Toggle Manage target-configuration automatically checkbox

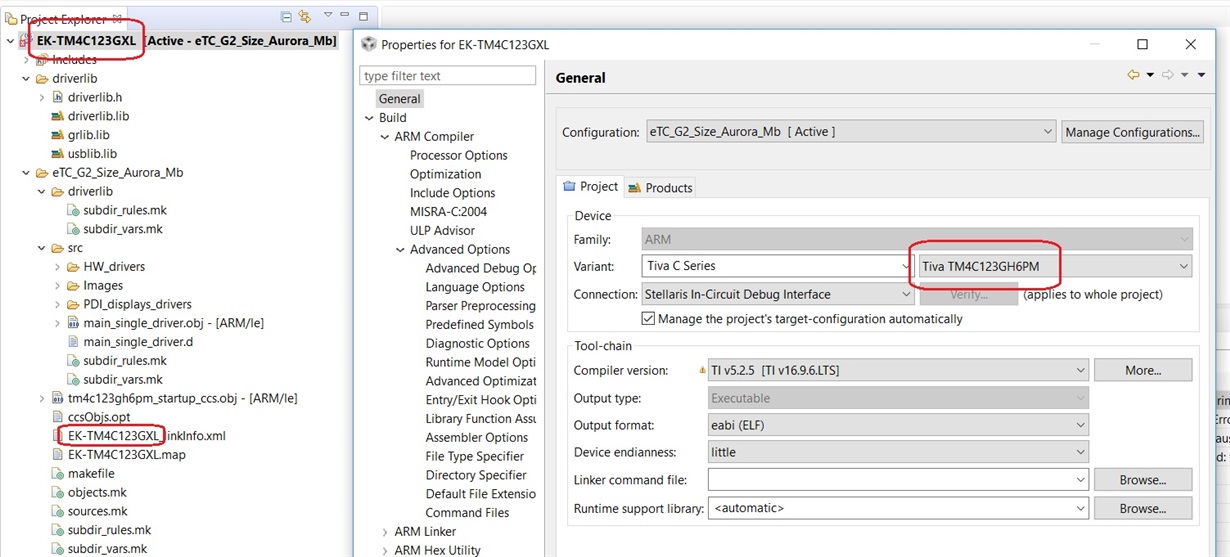click(x=648, y=319)
